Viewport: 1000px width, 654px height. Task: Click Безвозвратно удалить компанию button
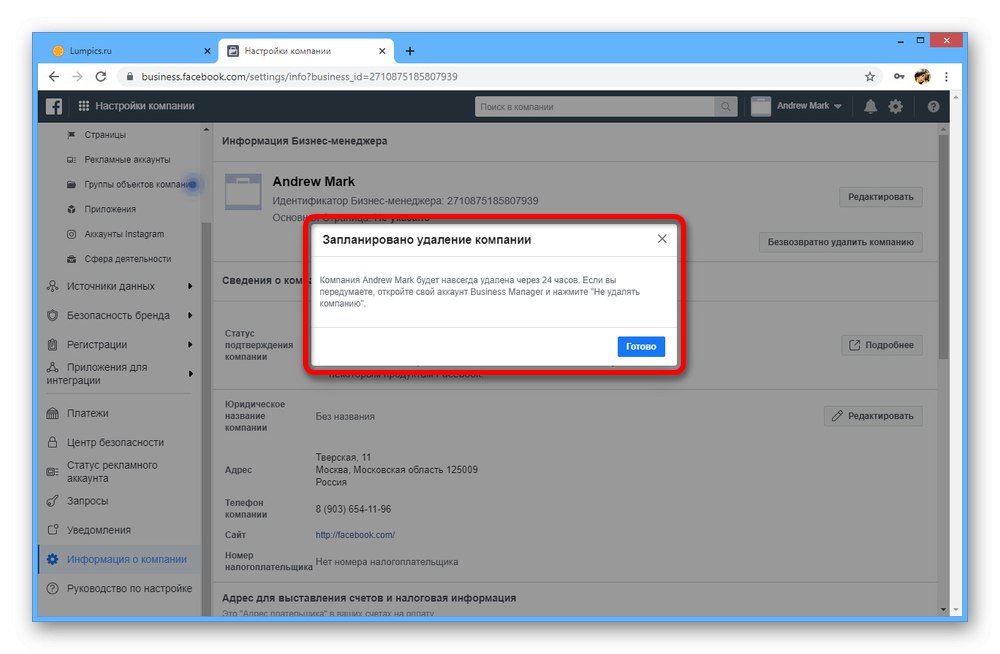click(x=841, y=242)
